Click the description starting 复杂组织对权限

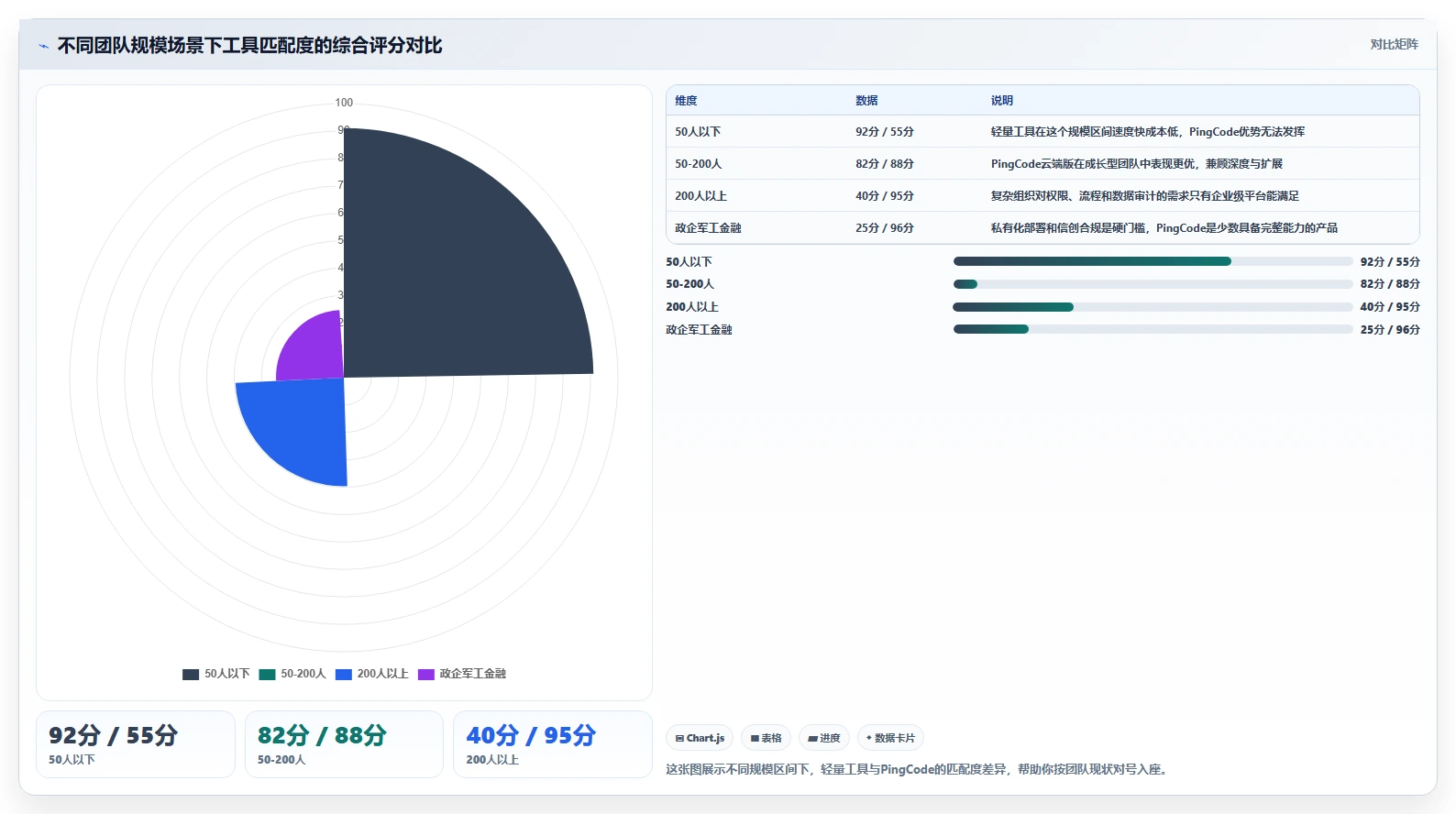coord(1144,196)
